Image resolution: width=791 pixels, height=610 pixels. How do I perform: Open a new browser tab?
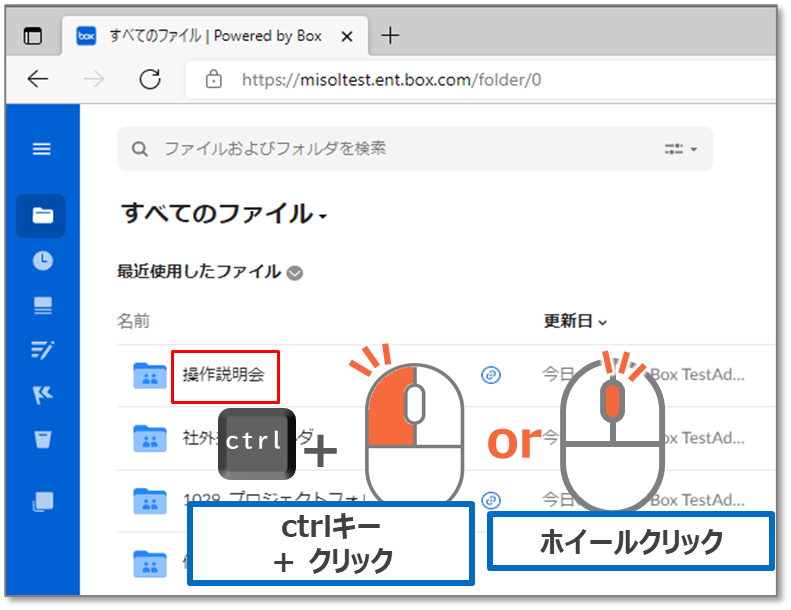(x=390, y=36)
